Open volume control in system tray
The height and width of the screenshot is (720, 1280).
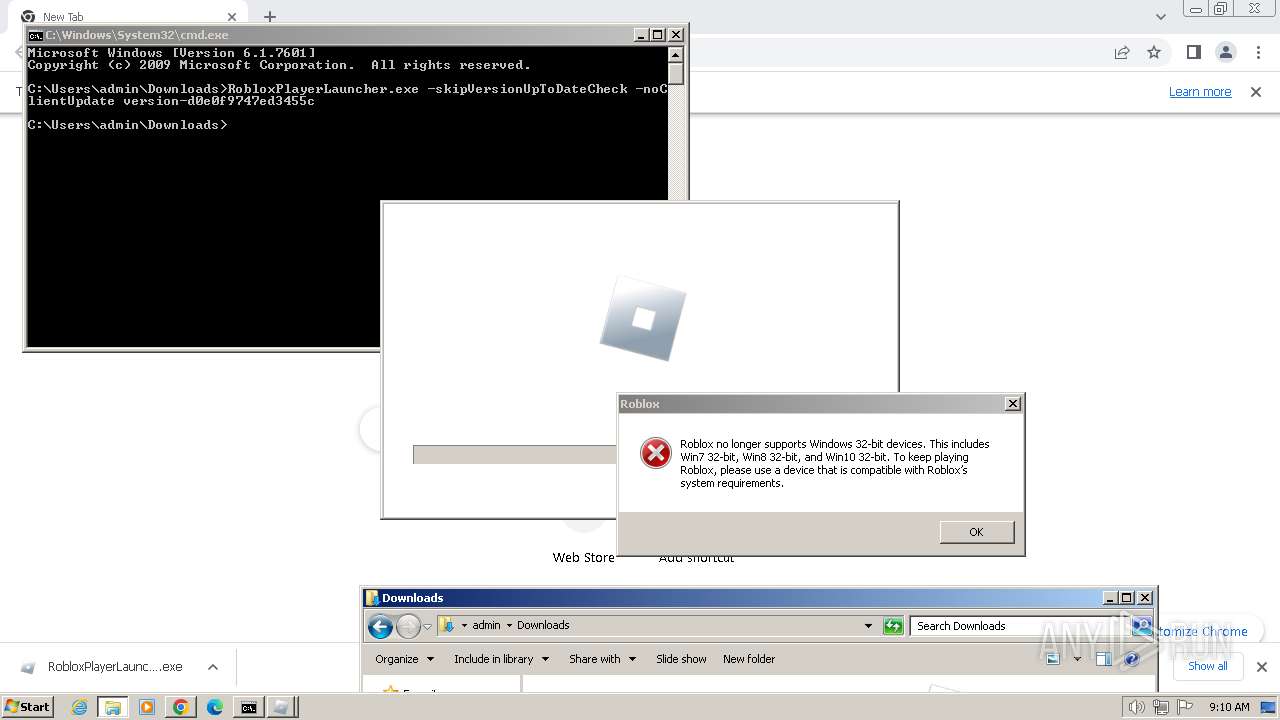1136,707
